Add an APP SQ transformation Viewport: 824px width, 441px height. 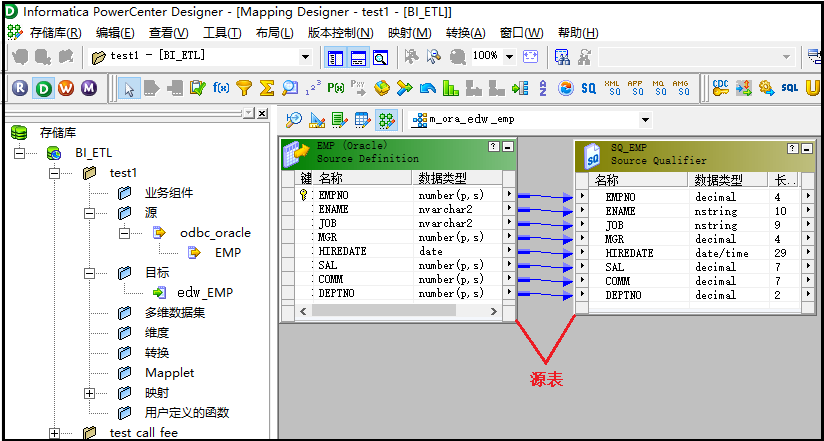(635, 88)
